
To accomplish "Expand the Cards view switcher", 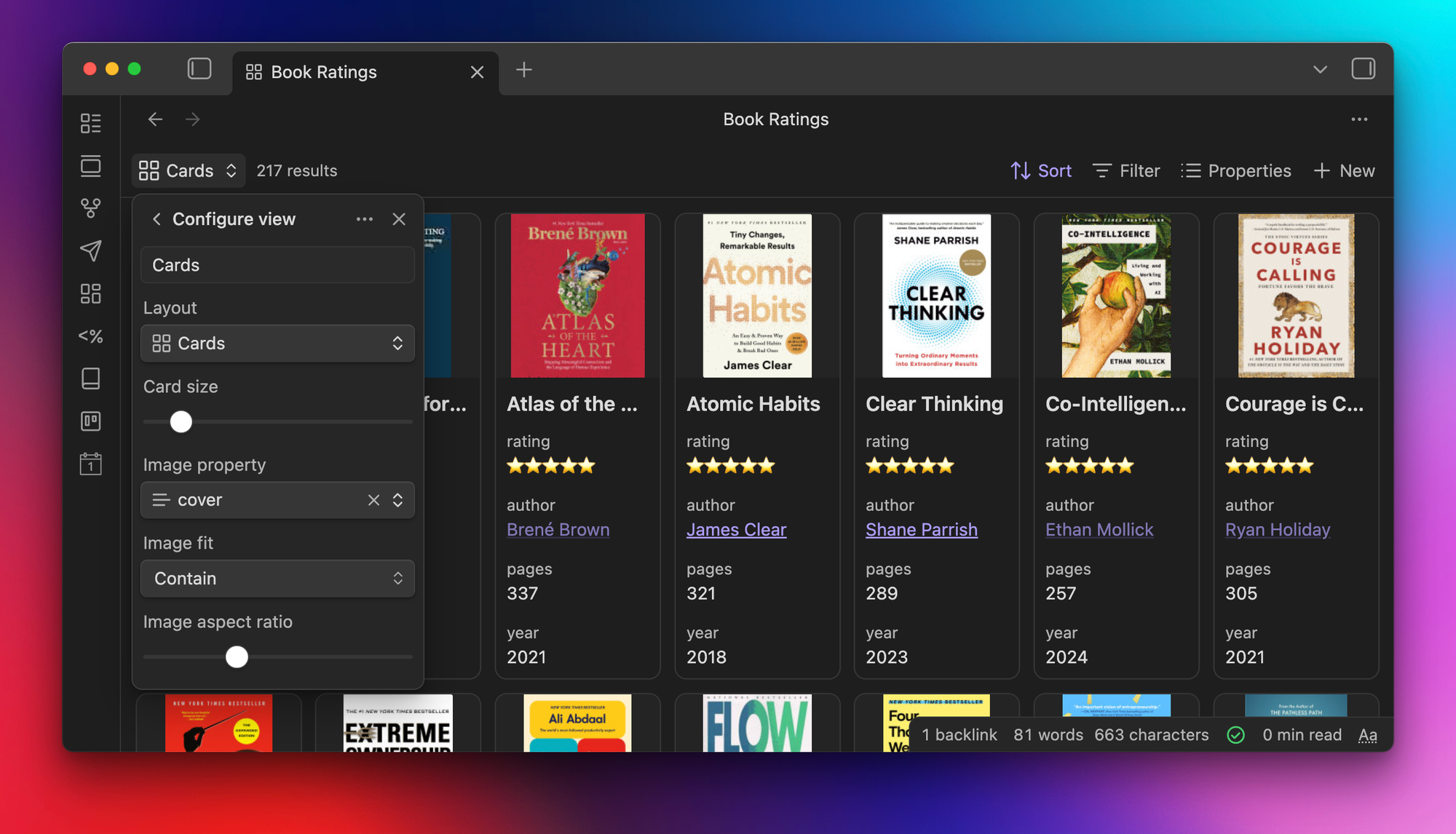I will (189, 171).
